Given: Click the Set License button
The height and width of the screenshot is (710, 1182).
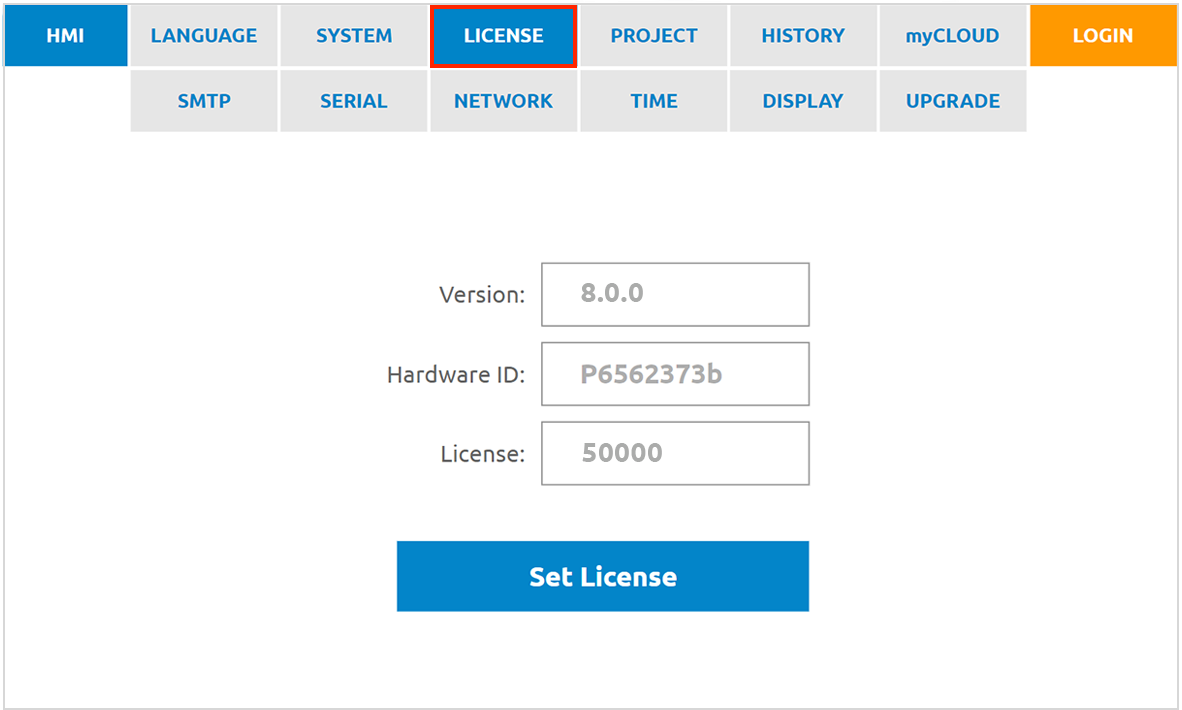Looking at the screenshot, I should [x=603, y=576].
